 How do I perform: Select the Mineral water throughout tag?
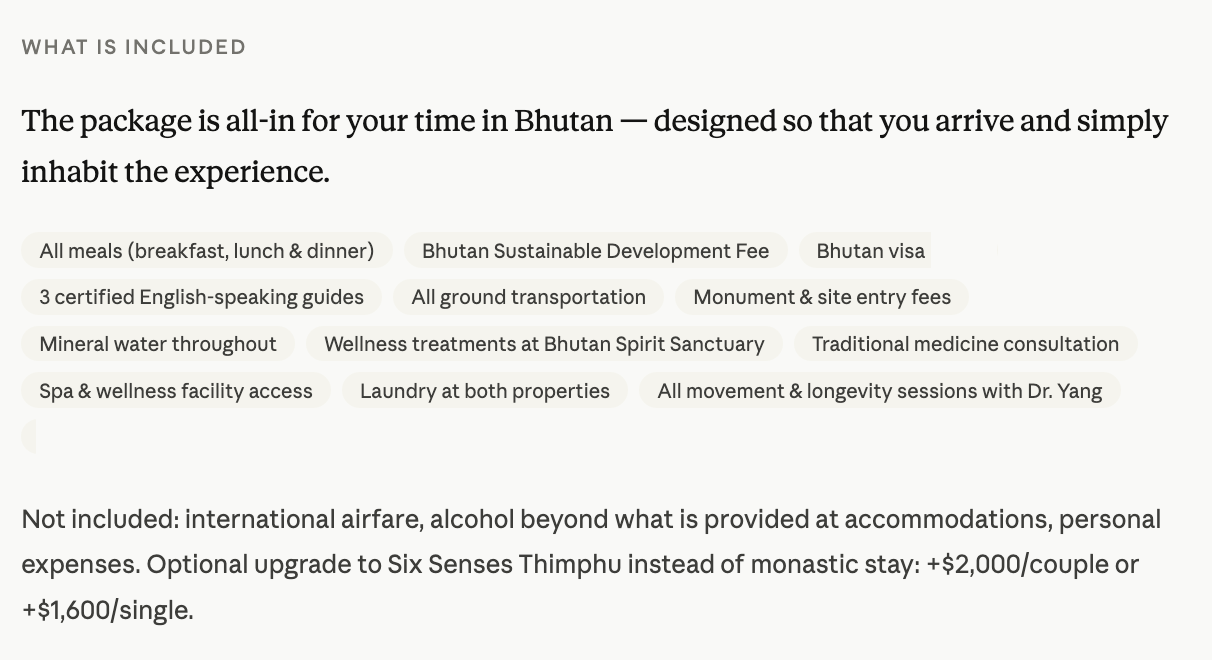(x=158, y=344)
